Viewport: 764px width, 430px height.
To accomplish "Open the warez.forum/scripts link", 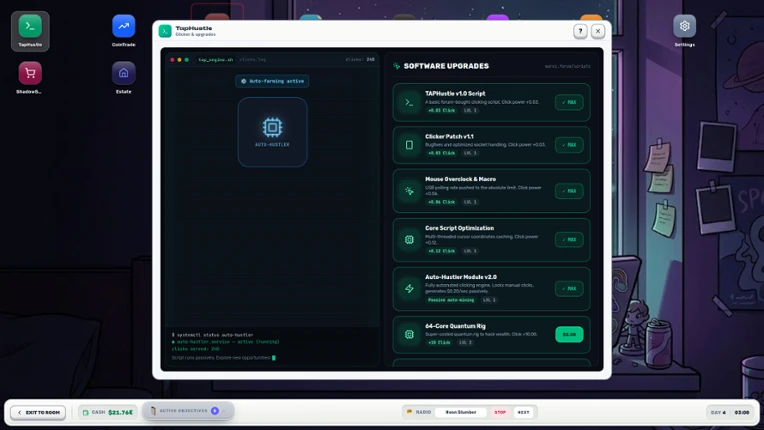I will (x=568, y=66).
